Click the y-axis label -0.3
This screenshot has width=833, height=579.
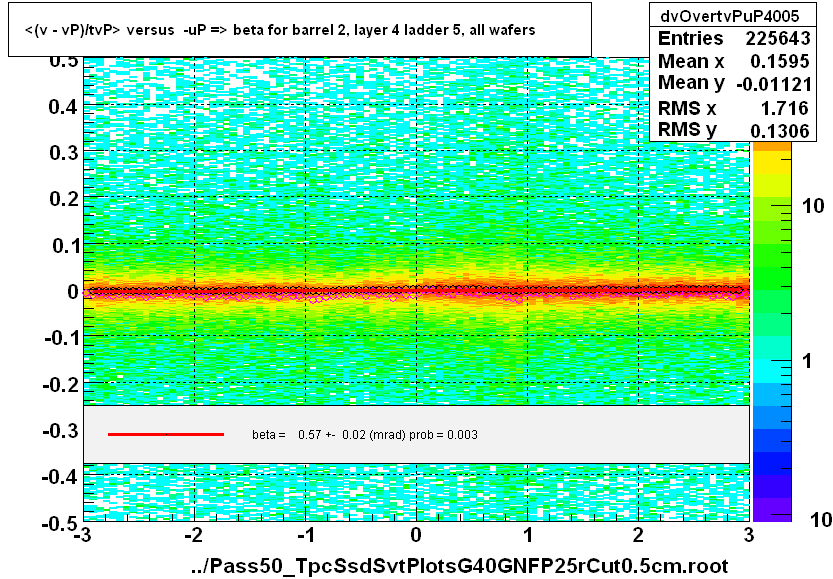click(62, 430)
